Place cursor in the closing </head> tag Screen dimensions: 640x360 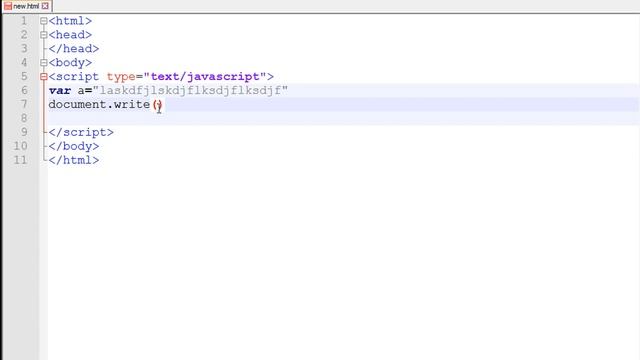coord(74,49)
